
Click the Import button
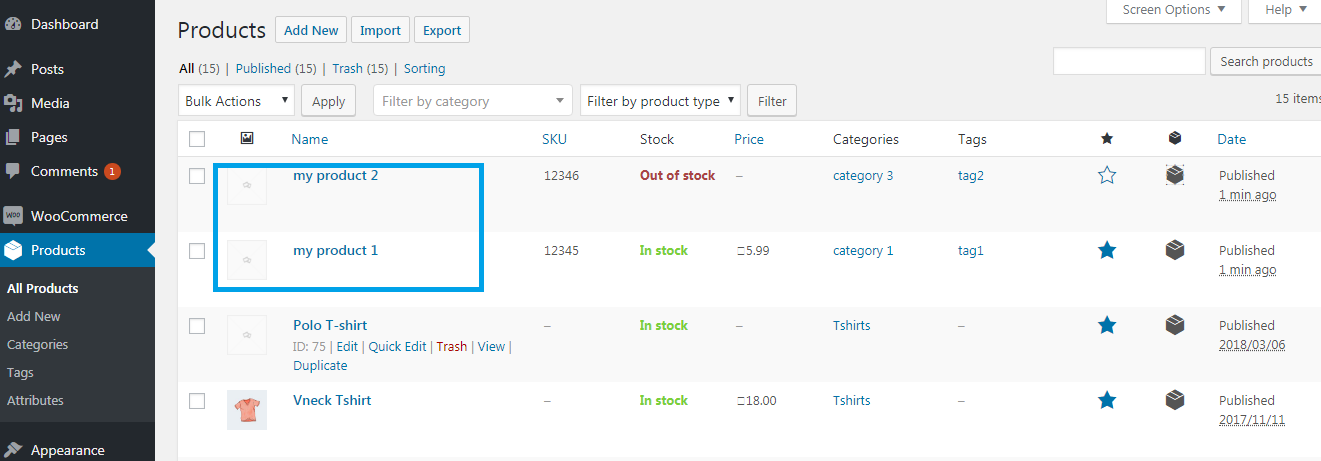(380, 30)
